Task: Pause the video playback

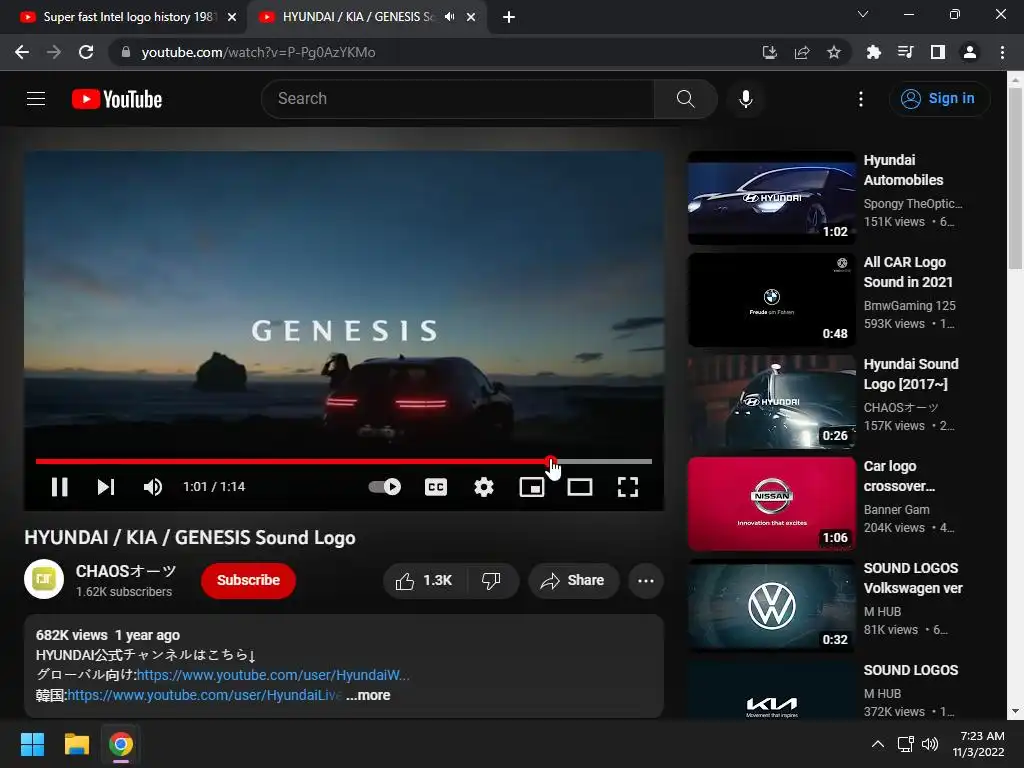Action: (59, 487)
